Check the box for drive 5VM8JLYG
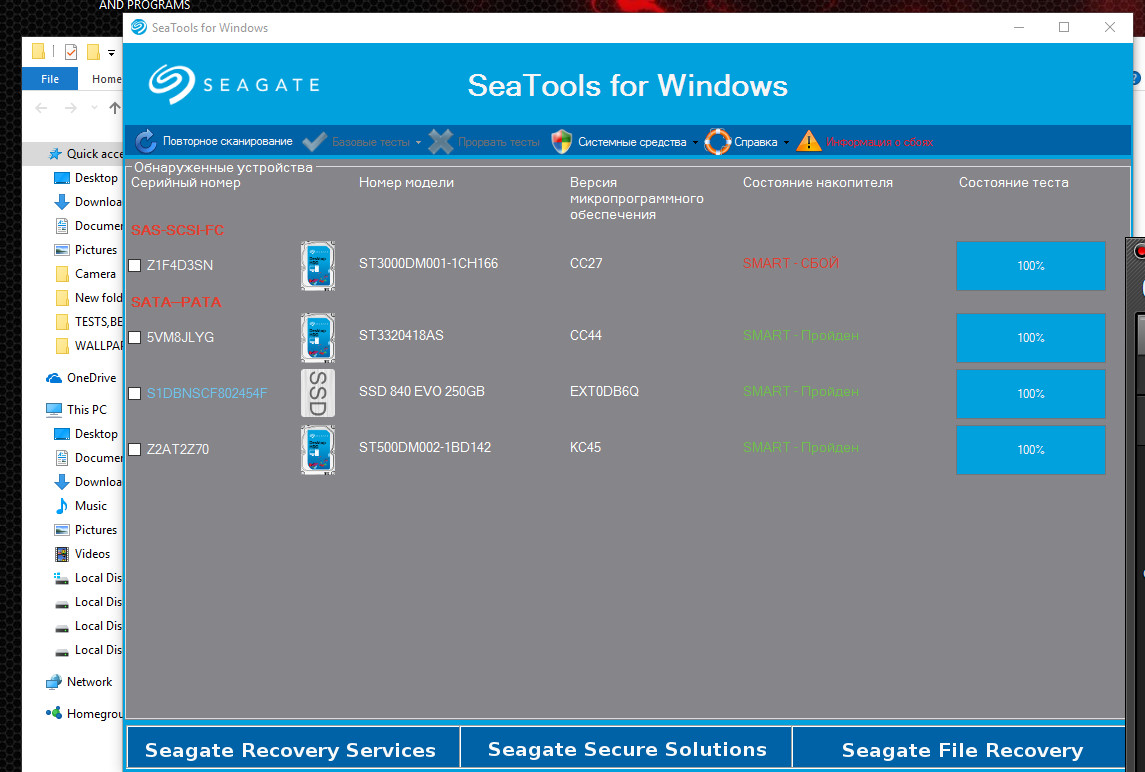 134,337
